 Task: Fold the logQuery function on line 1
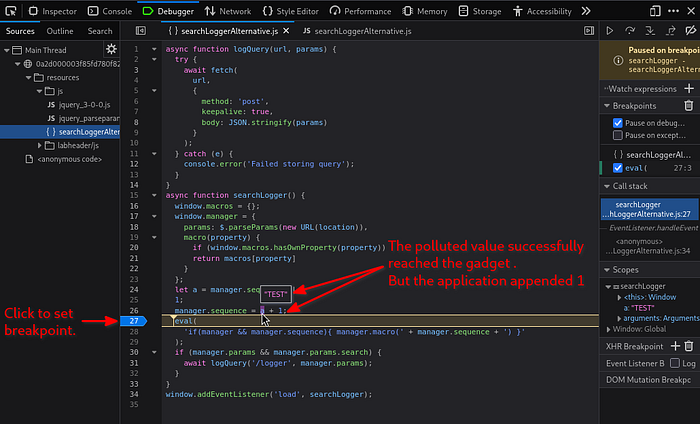(154, 49)
